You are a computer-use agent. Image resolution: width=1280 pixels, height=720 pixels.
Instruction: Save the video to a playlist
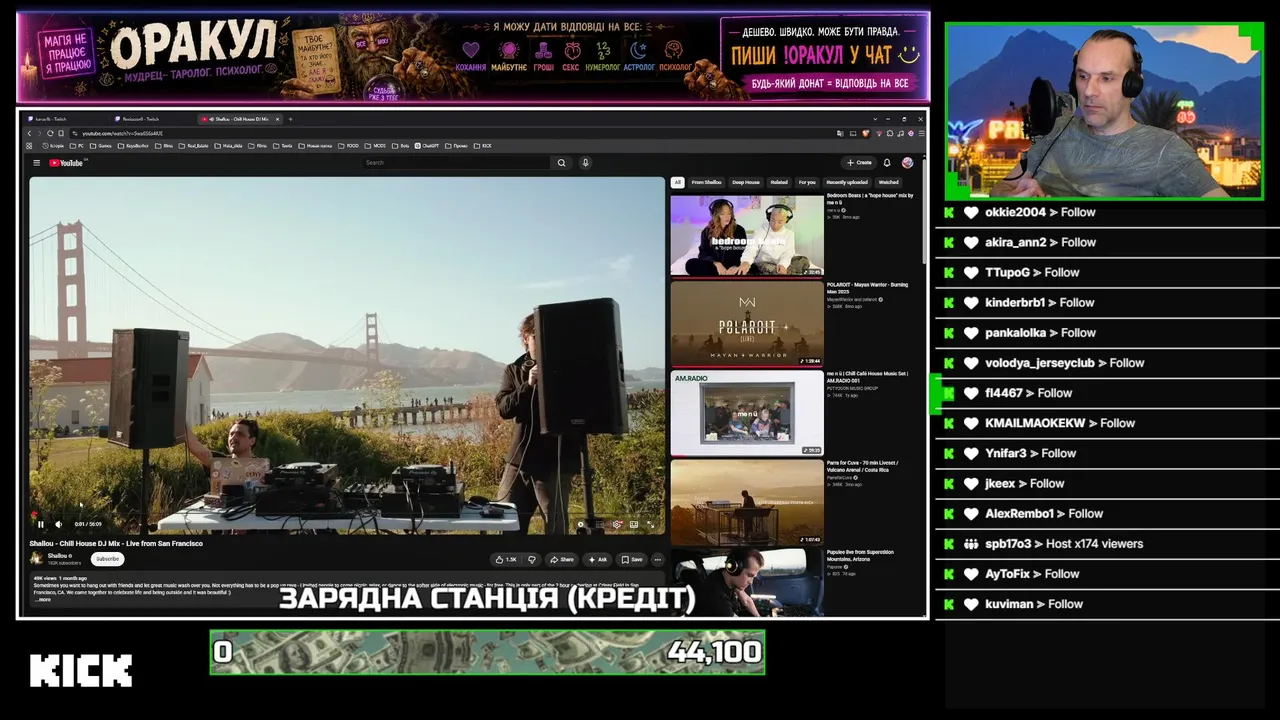631,559
